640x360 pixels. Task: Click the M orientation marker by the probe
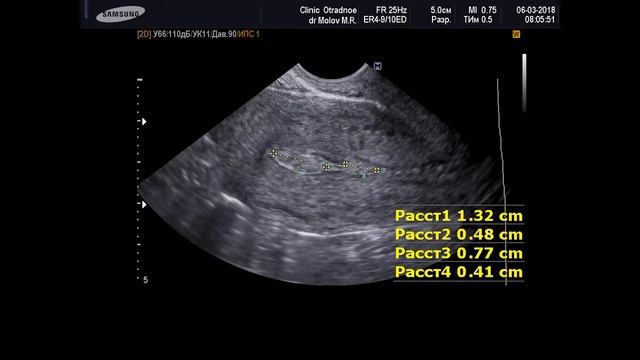[378, 66]
